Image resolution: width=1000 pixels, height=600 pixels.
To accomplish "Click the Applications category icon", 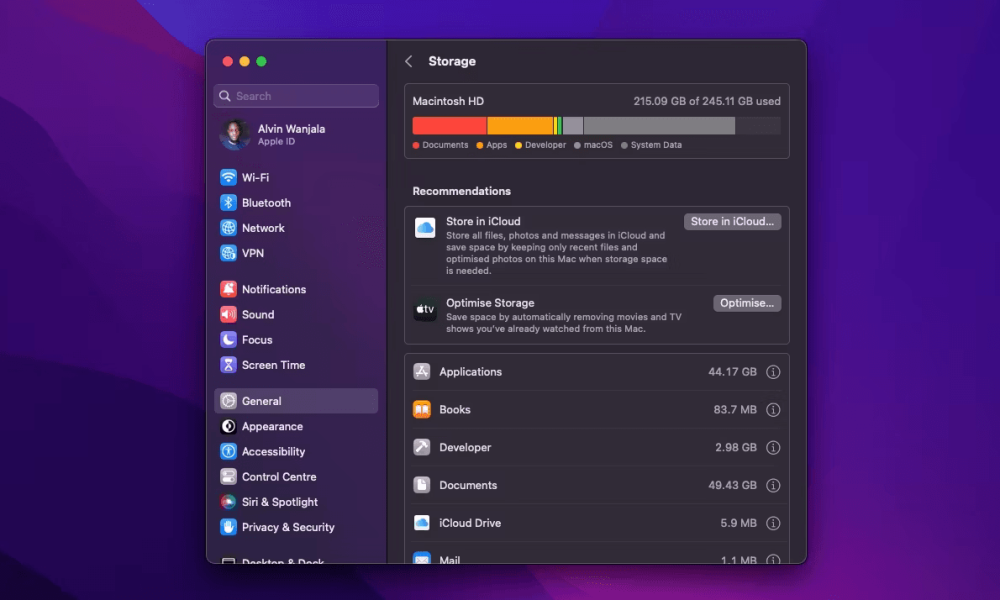I will pos(422,372).
